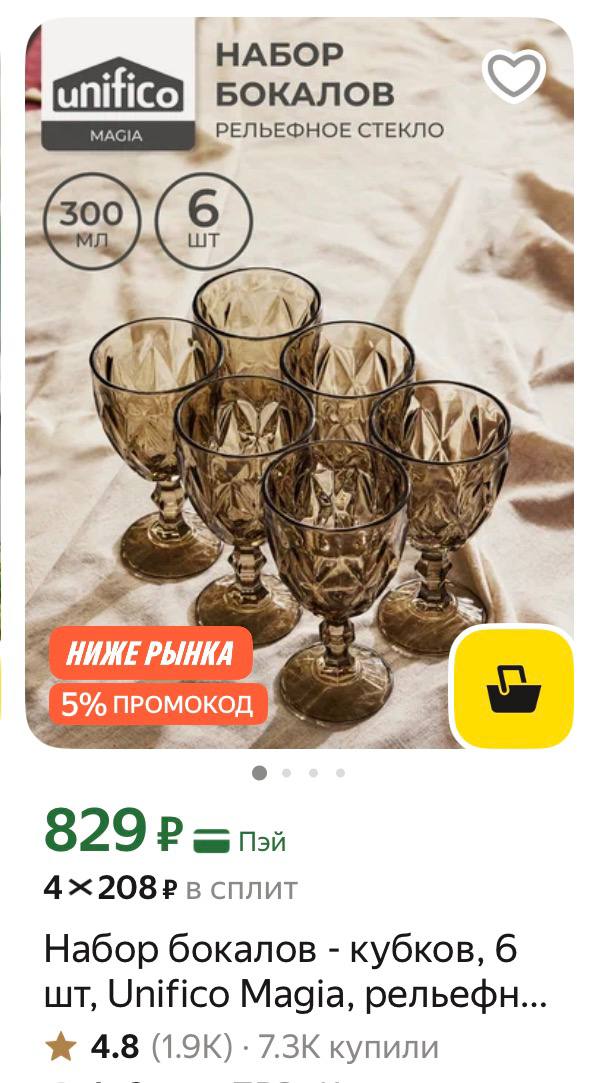This screenshot has width=598, height=1083.
Task: Tap the 6 шт quantity badge
Action: [x=203, y=221]
